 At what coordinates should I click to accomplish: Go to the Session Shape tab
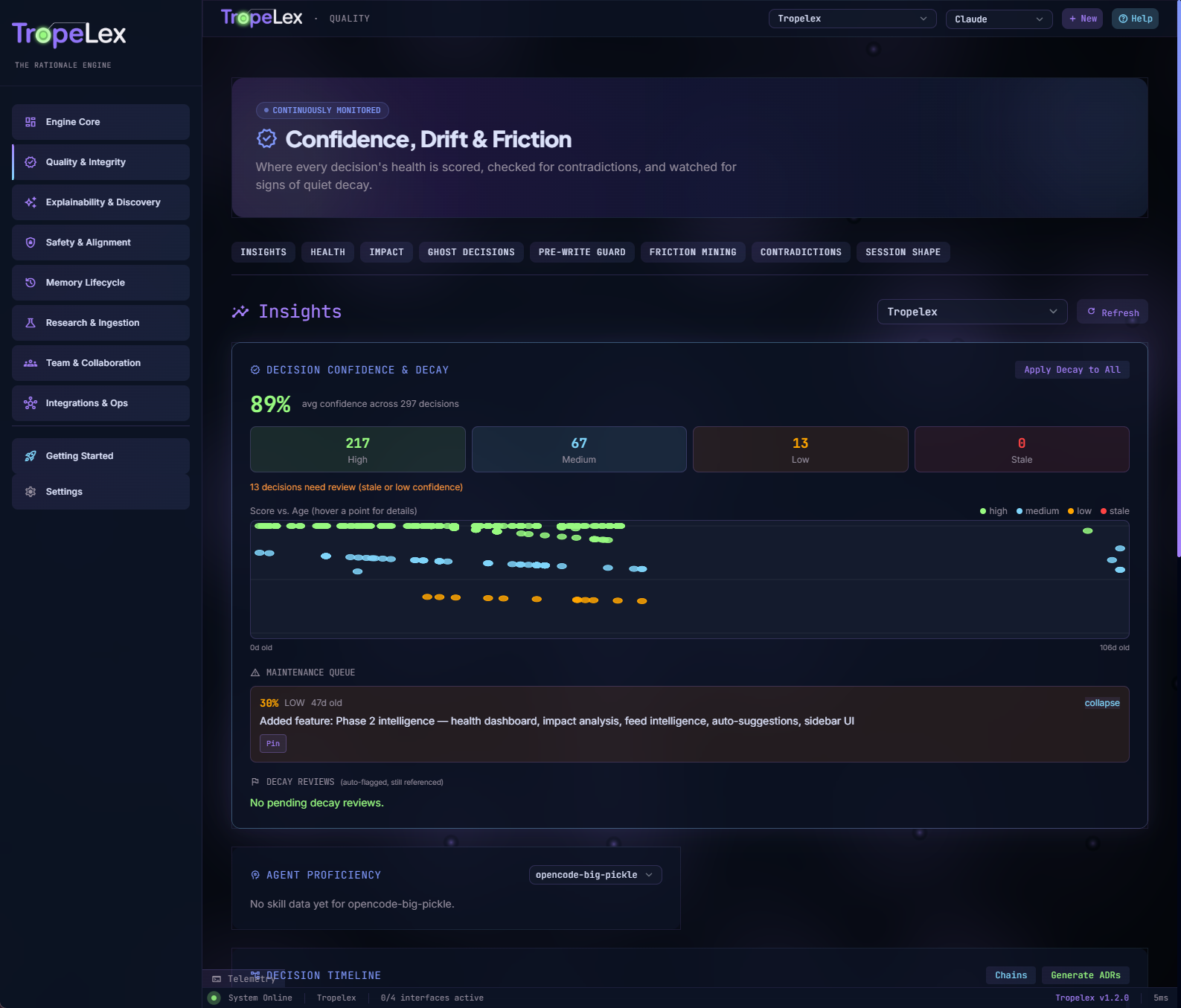(x=903, y=252)
